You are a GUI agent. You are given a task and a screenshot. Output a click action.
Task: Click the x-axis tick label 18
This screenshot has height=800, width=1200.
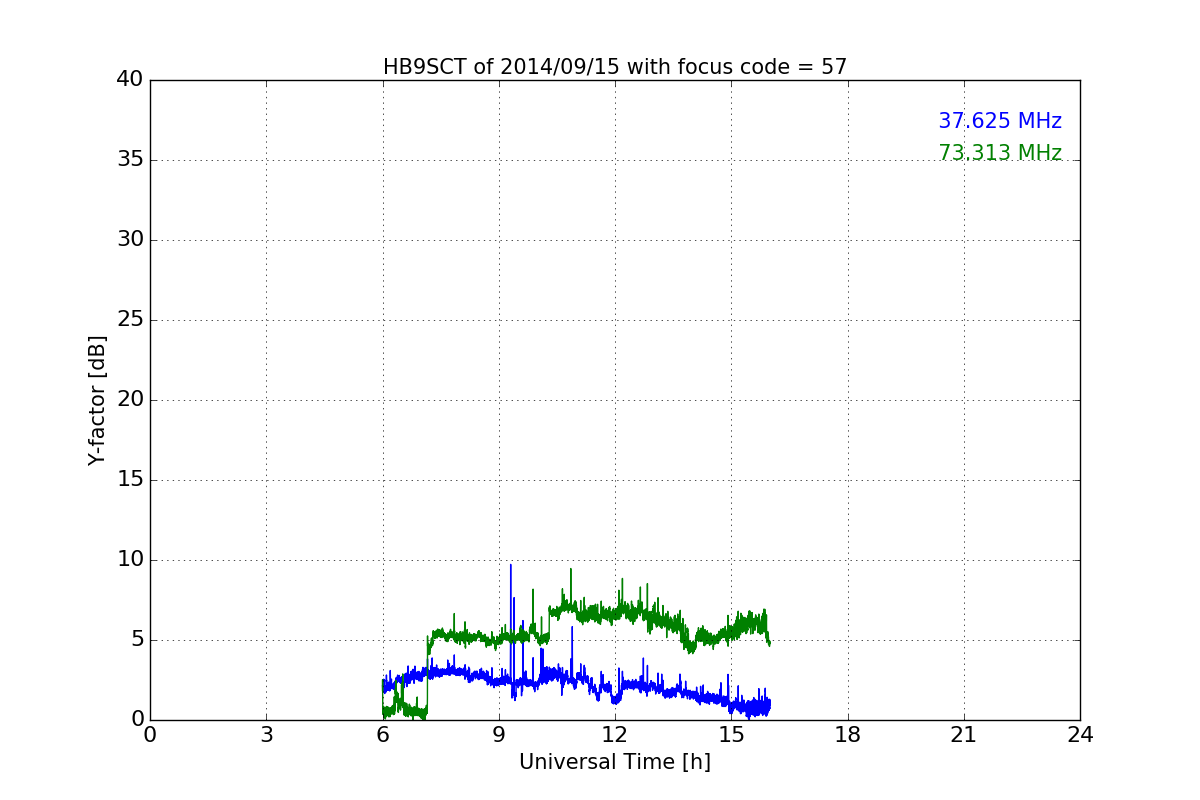tap(848, 735)
